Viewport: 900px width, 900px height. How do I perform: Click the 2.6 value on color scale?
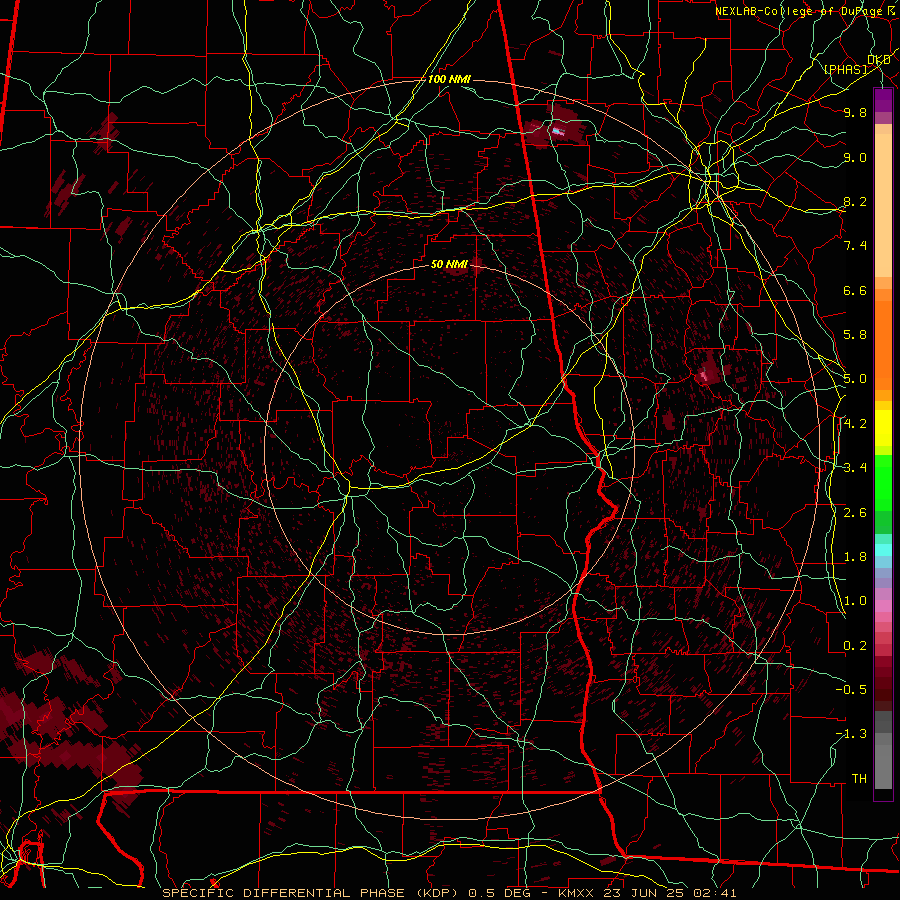coord(855,513)
